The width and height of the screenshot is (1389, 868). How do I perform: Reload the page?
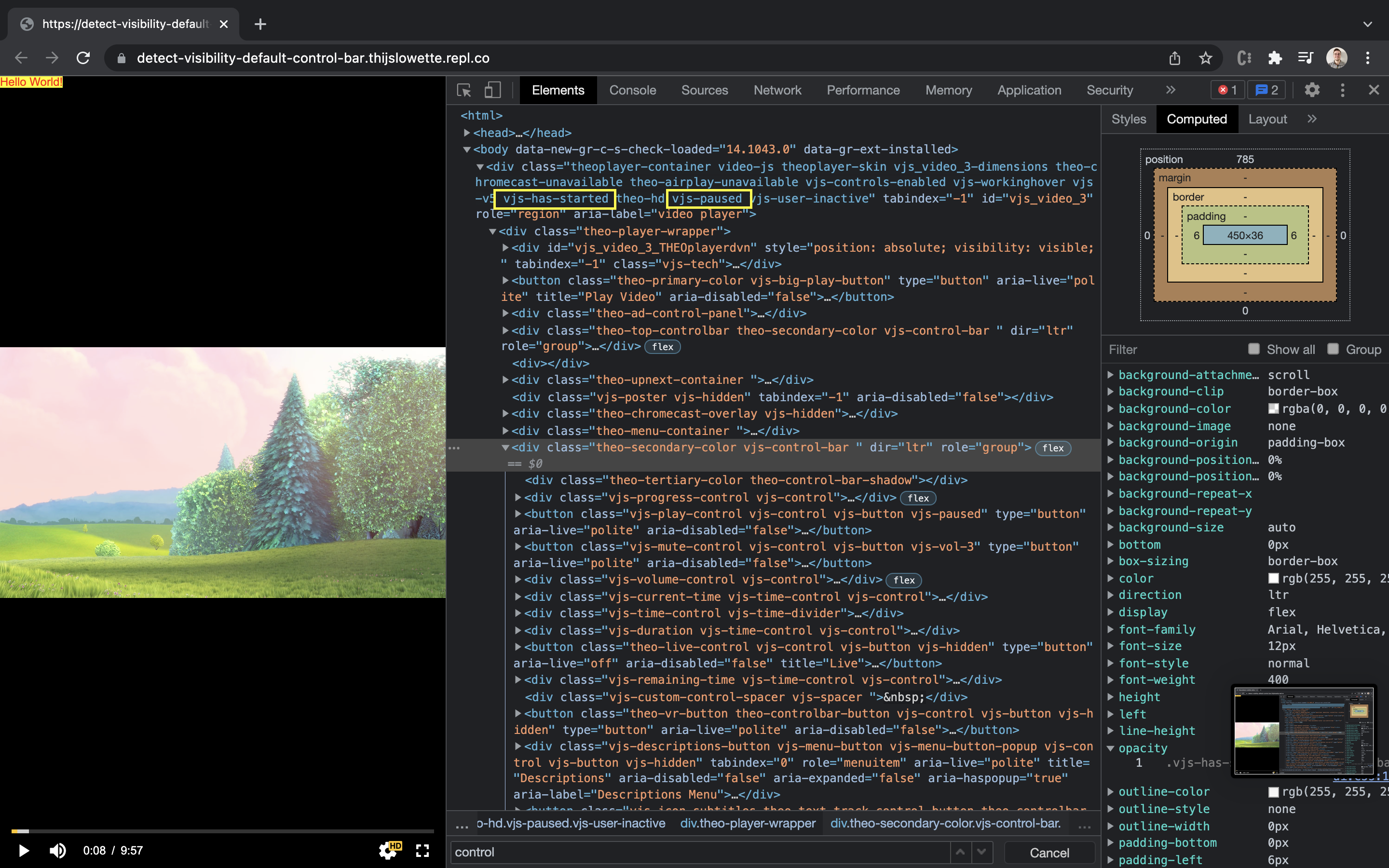pyautogui.click(x=83, y=58)
